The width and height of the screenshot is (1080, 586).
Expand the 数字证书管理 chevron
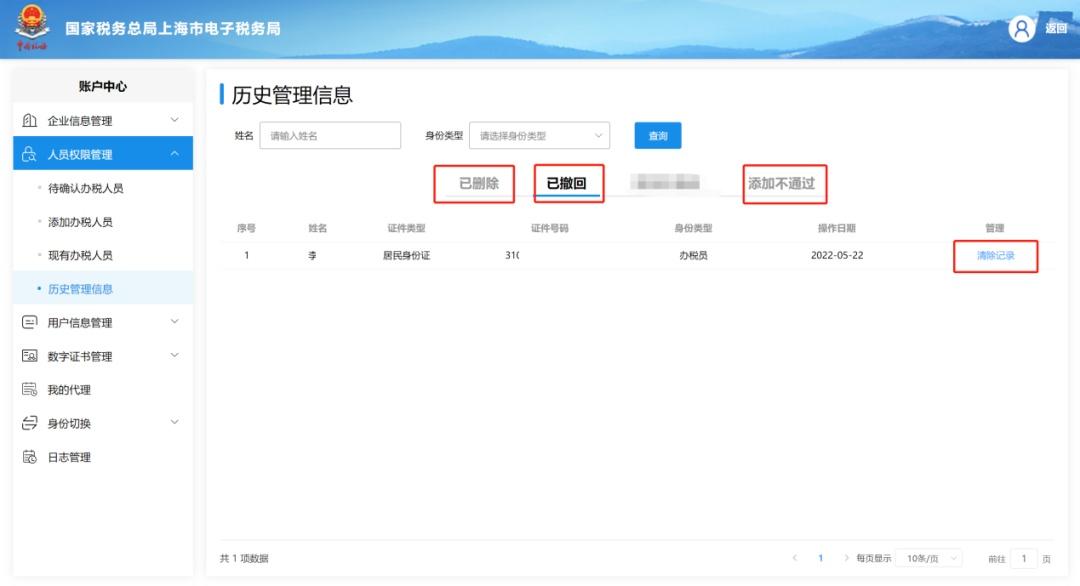pos(174,355)
